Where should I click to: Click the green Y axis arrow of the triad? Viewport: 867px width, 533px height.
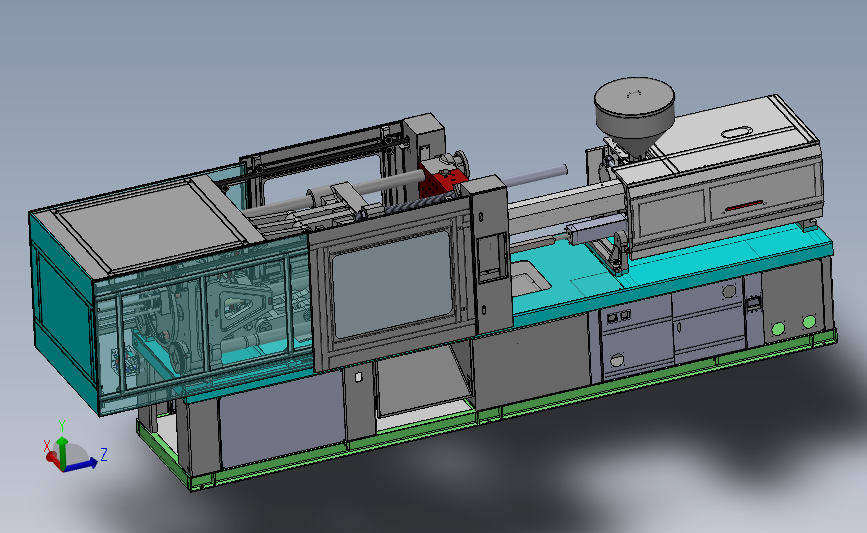(62, 451)
